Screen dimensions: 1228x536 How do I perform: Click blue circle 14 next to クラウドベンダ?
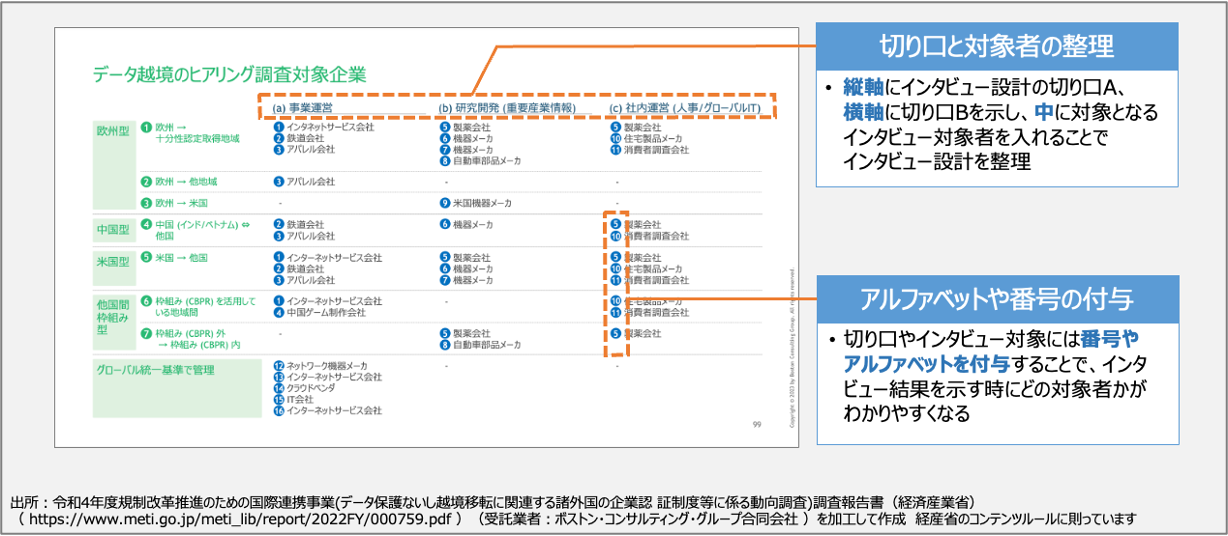tap(279, 388)
